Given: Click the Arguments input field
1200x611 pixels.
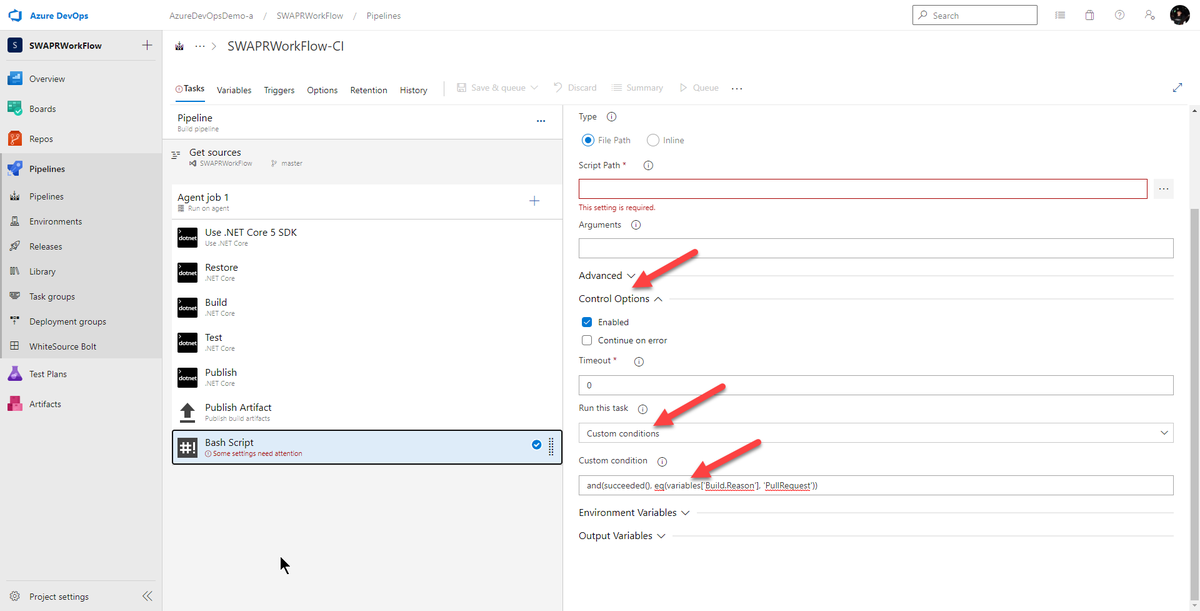Looking at the screenshot, I should click(x=876, y=248).
